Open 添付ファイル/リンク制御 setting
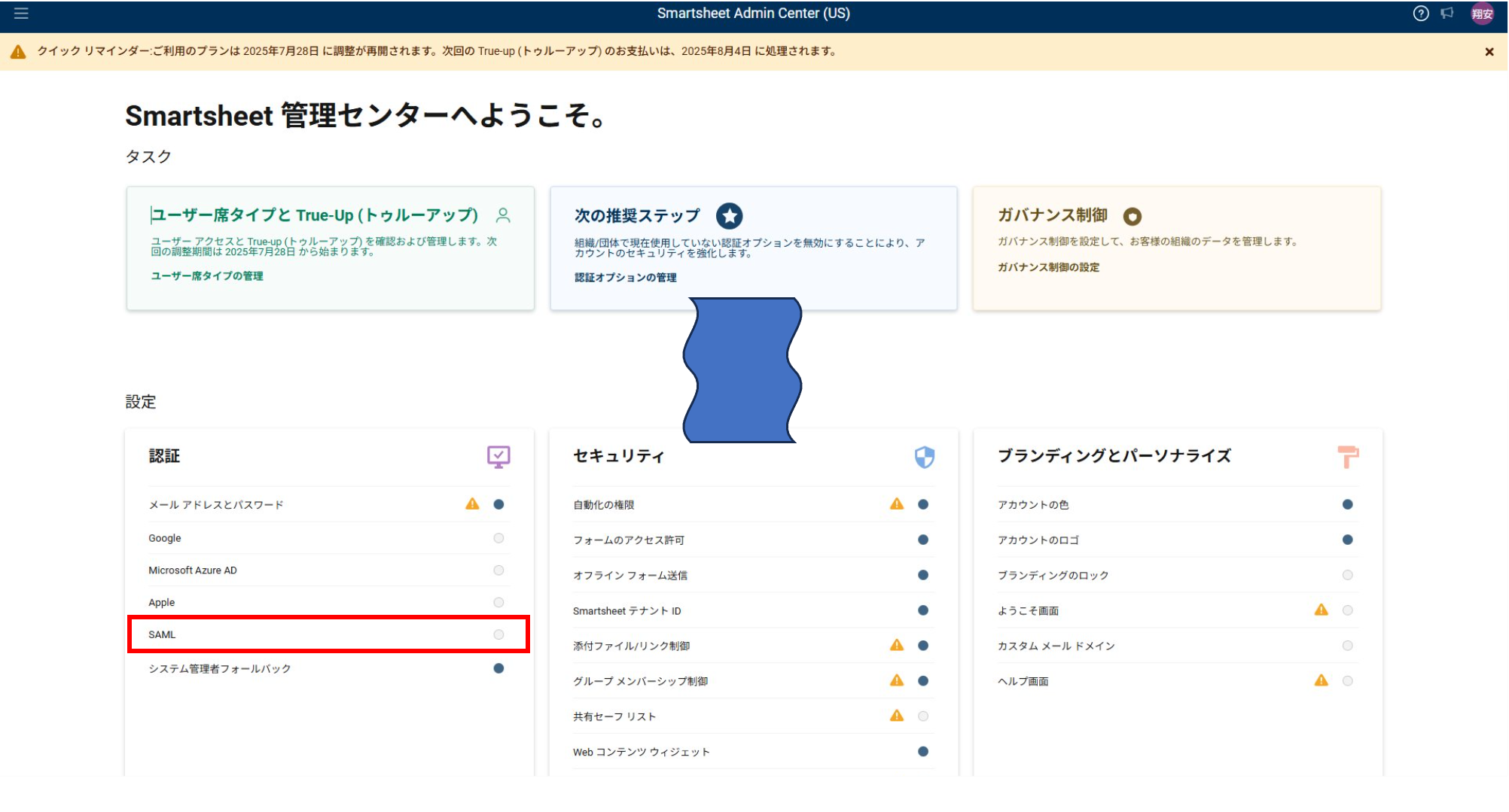 753,646
